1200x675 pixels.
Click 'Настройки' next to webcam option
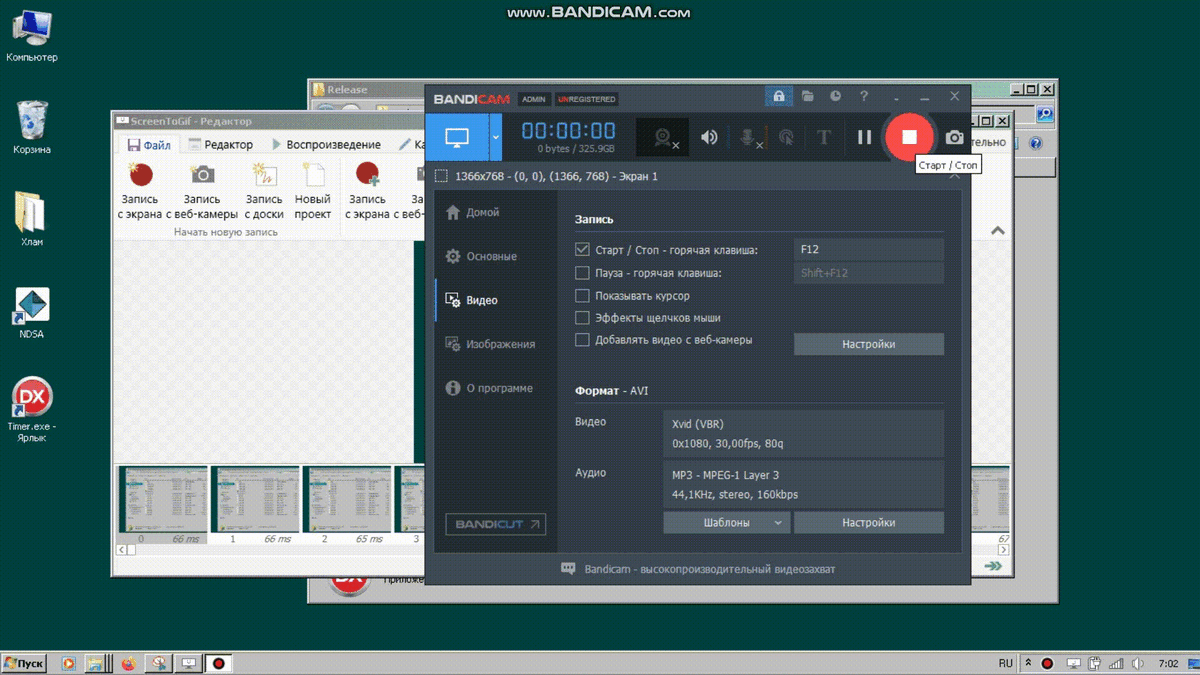coord(868,343)
